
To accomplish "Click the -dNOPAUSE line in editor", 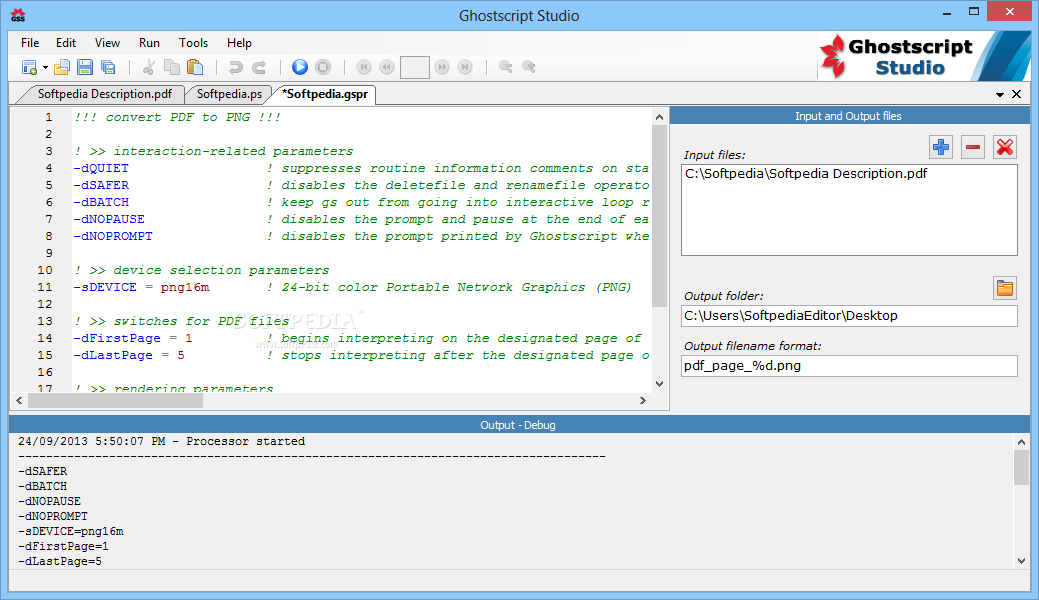I will 361,219.
